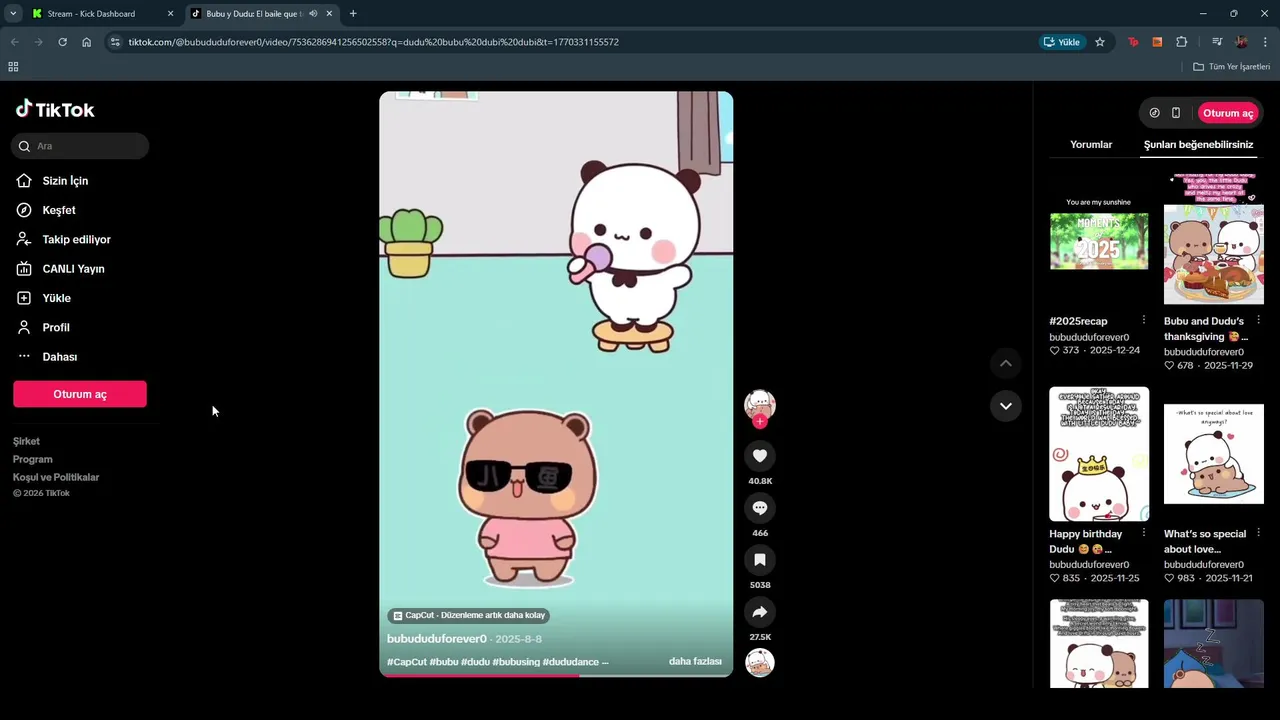Open the spinning music disc icon
Image resolution: width=1280 pixels, height=720 pixels.
point(760,663)
